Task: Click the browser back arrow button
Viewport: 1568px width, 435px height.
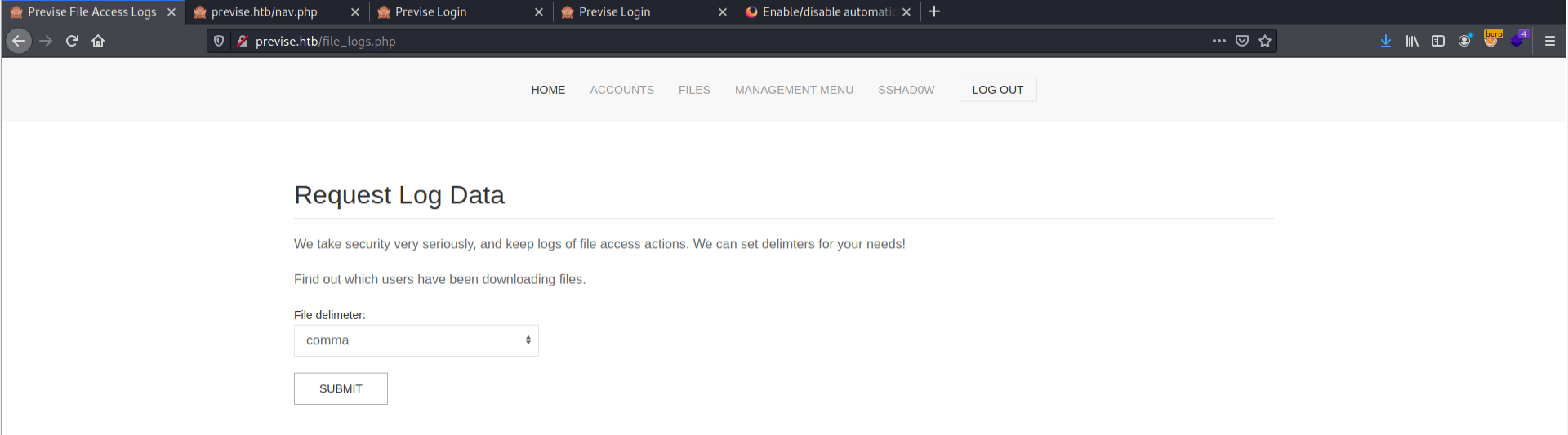Action: [19, 41]
